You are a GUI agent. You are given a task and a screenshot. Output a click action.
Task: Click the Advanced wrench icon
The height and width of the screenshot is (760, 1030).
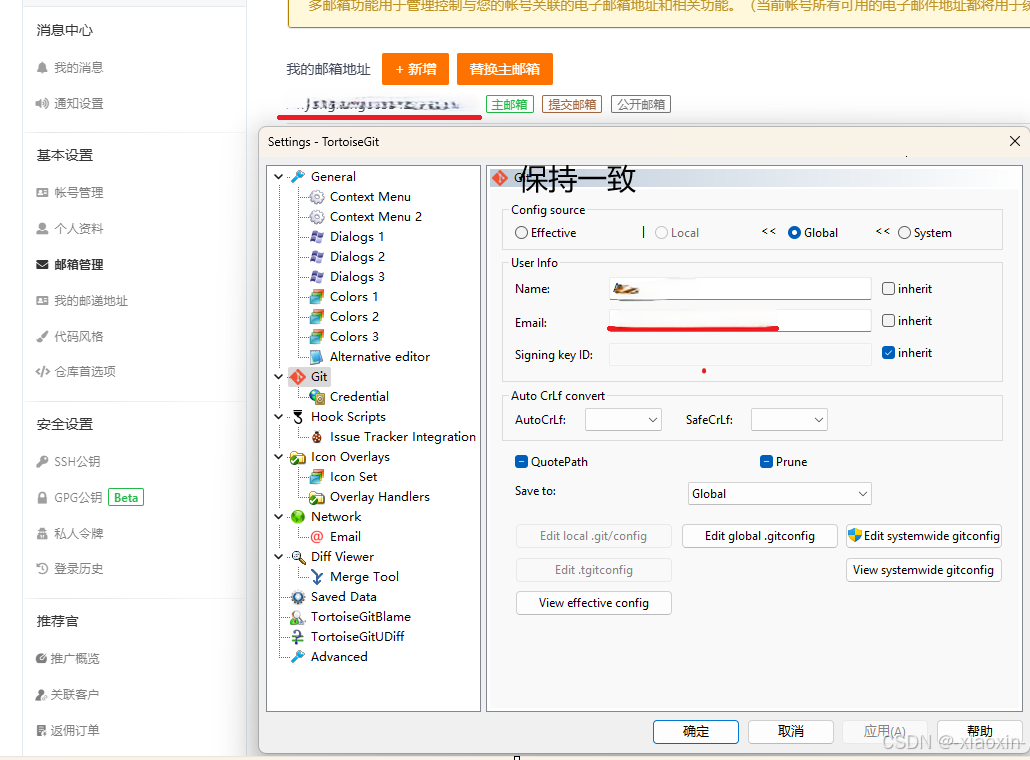tap(298, 657)
